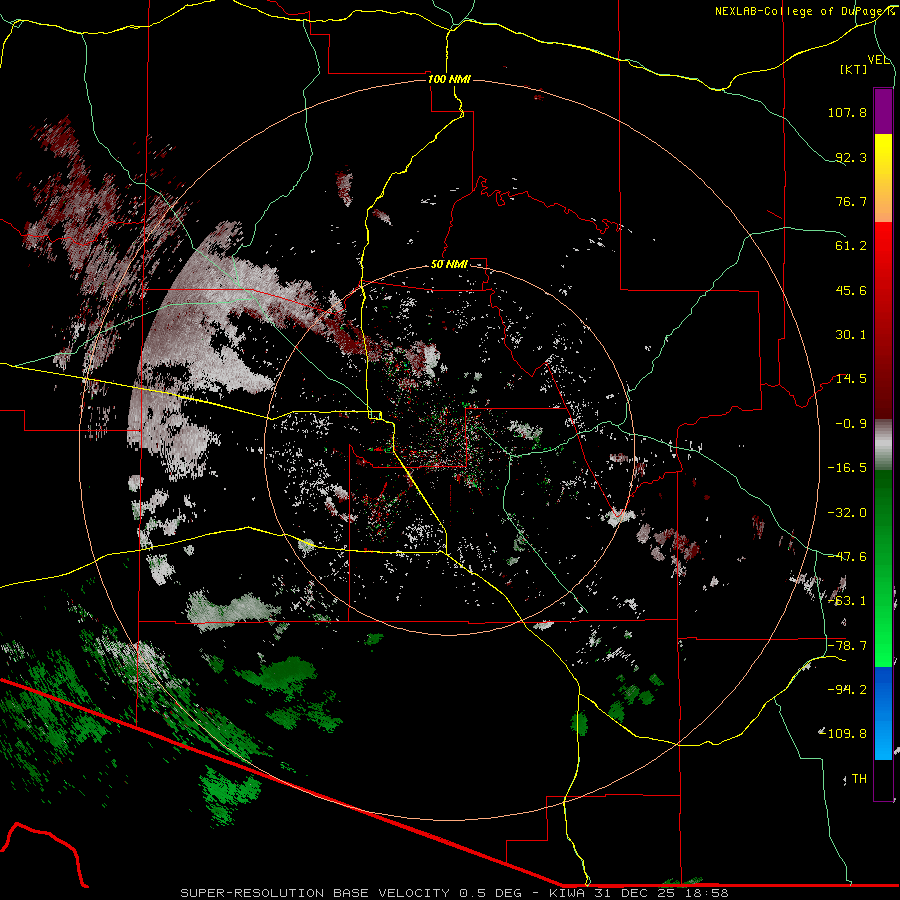Click the 92.3 velocity scale value
Image resolution: width=900 pixels, height=900 pixels.
(x=851, y=157)
